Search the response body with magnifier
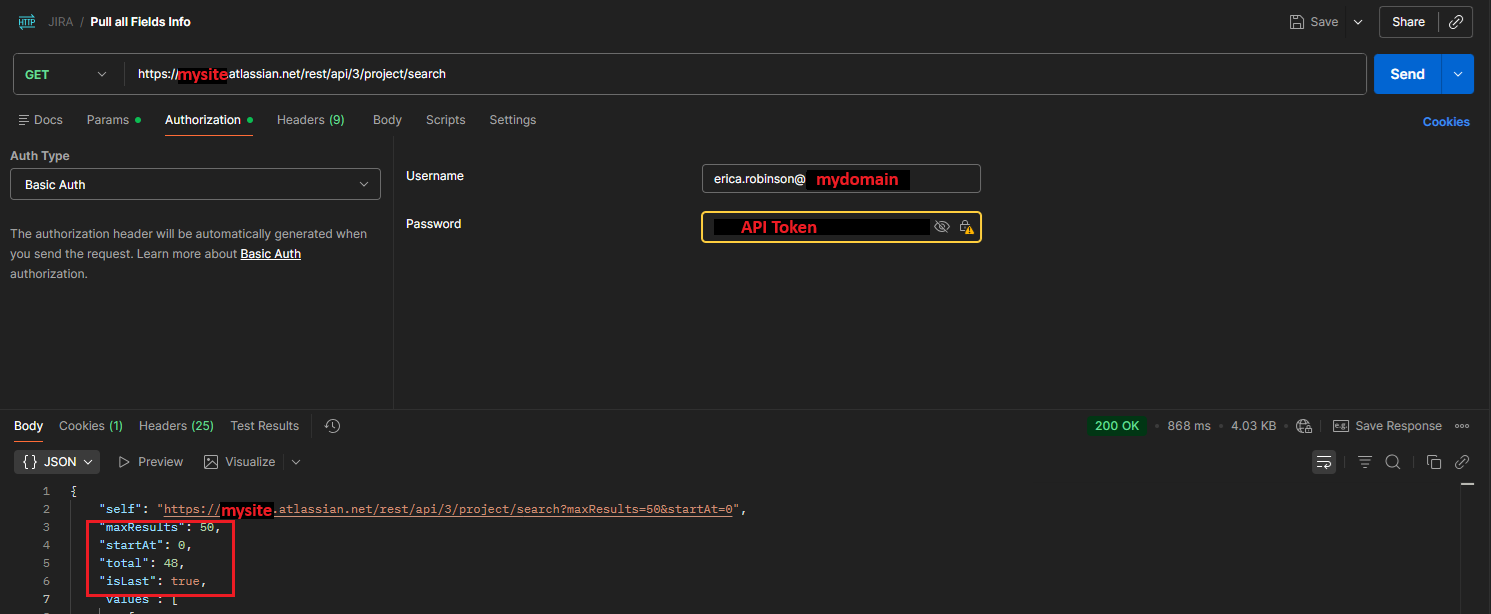Image resolution: width=1491 pixels, height=614 pixels. [x=1393, y=462]
